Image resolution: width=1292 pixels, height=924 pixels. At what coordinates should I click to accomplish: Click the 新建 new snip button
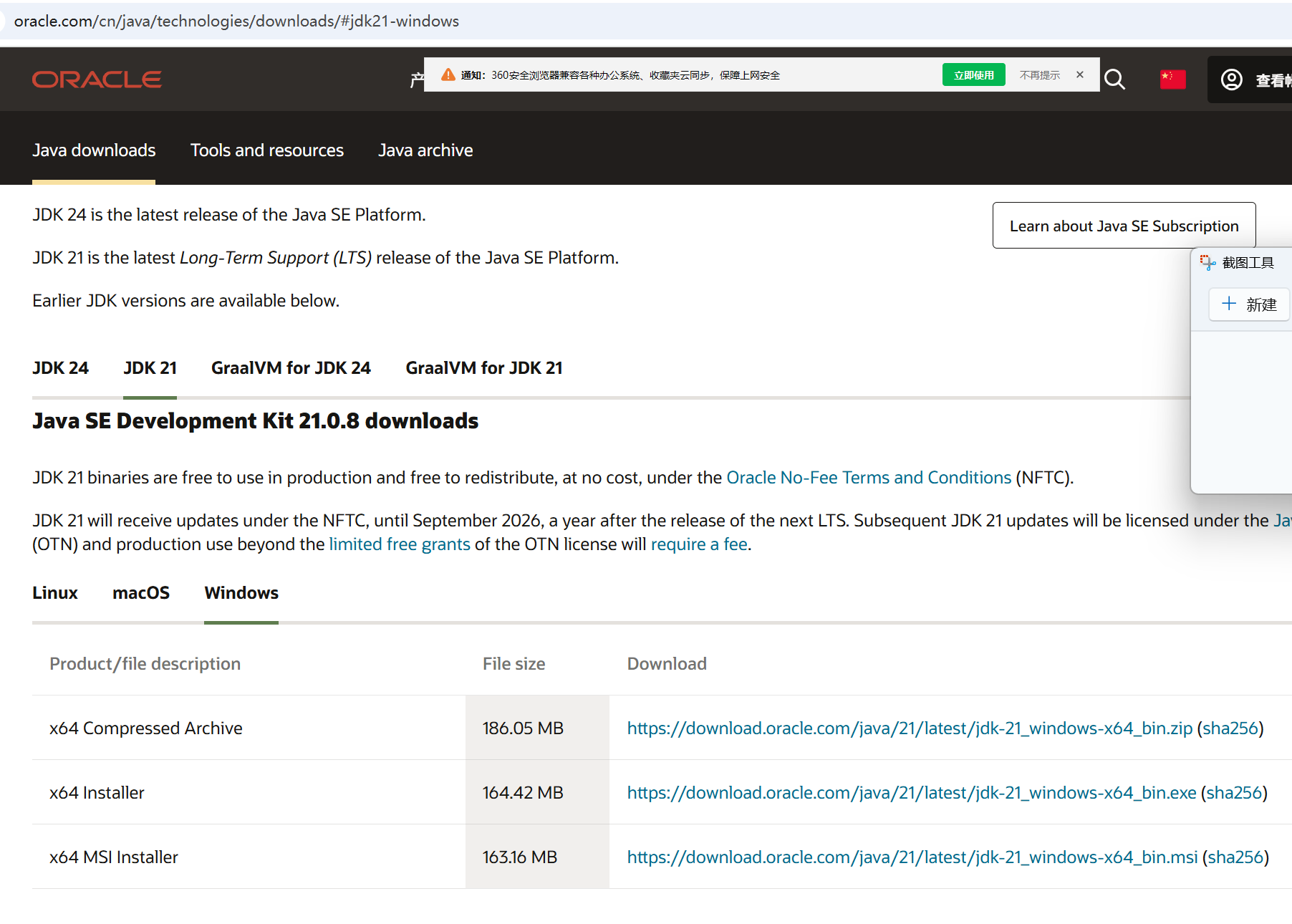[x=1249, y=304]
